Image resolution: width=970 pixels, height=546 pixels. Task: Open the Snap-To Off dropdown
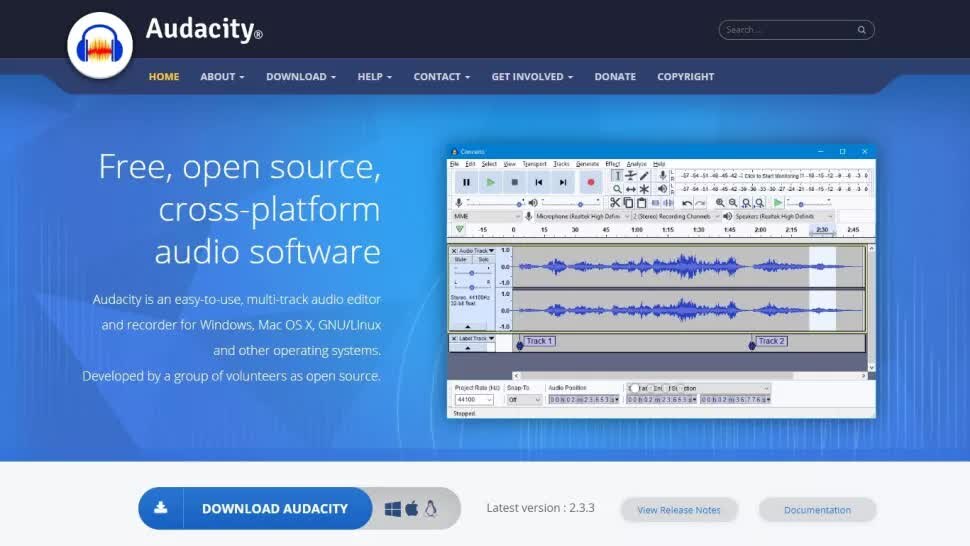[524, 400]
